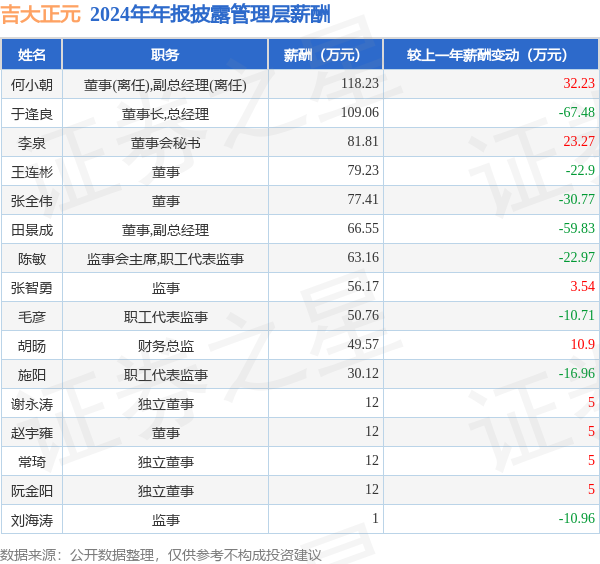Viewport: 600px width, 564px height.
Task: Click change value 23.27
Action: [579, 141]
